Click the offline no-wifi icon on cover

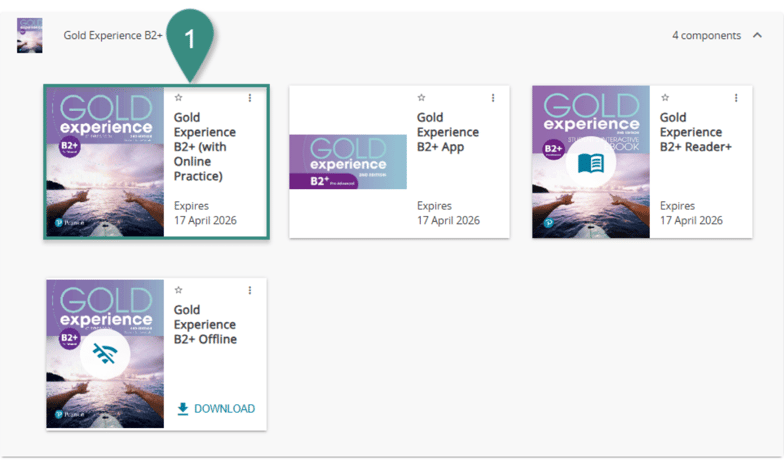(x=104, y=353)
